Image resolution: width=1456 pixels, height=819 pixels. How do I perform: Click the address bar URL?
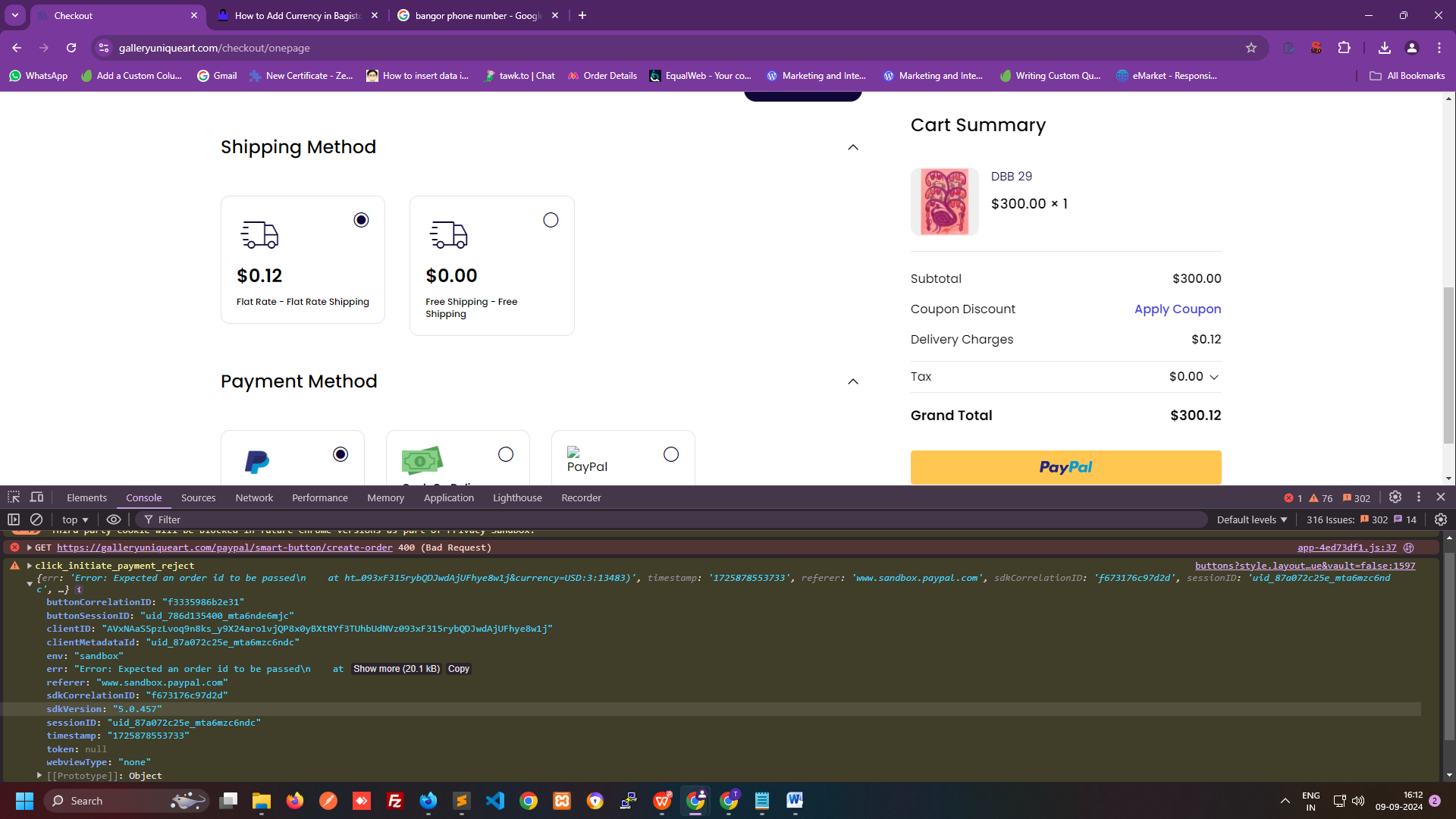pos(215,48)
